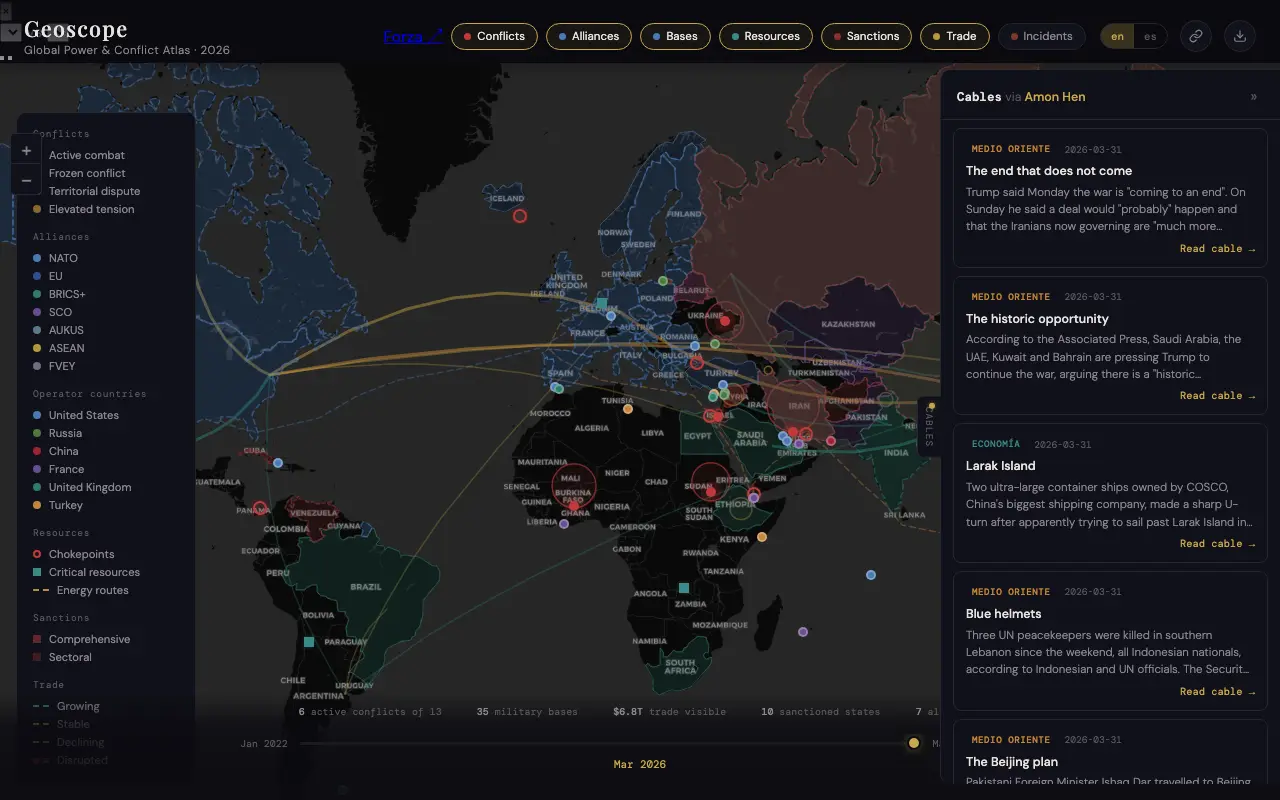Click the timeline marker near Mar 2026
Viewport: 1280px width, 800px height.
pyautogui.click(x=913, y=743)
